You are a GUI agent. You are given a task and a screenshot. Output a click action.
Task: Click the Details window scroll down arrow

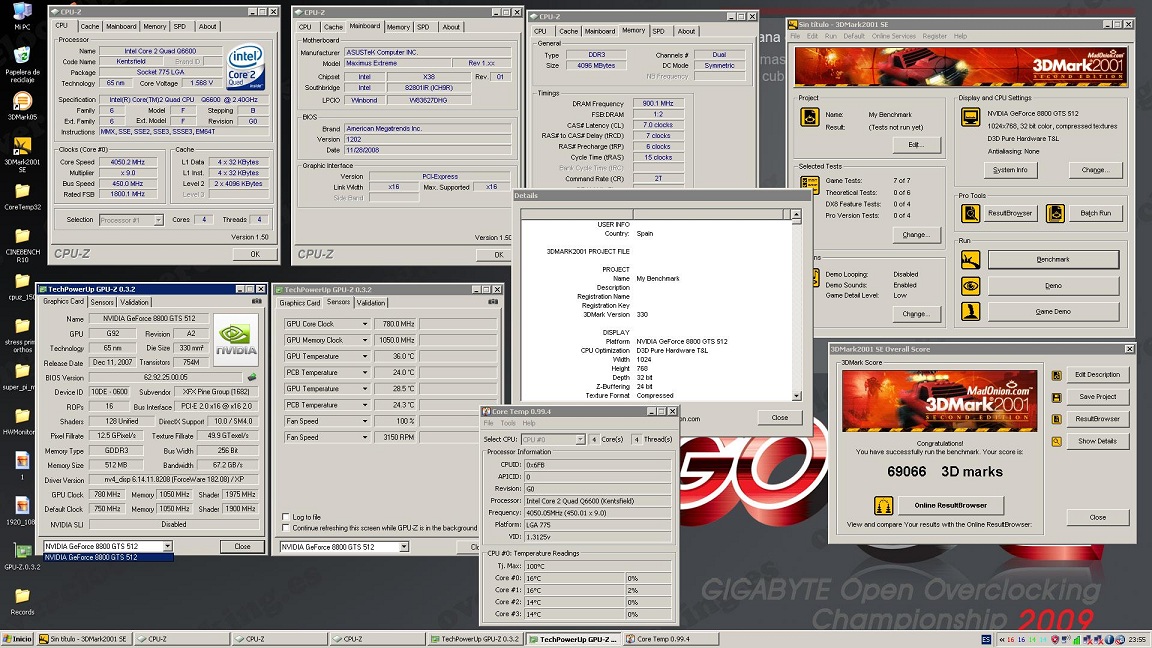(796, 395)
